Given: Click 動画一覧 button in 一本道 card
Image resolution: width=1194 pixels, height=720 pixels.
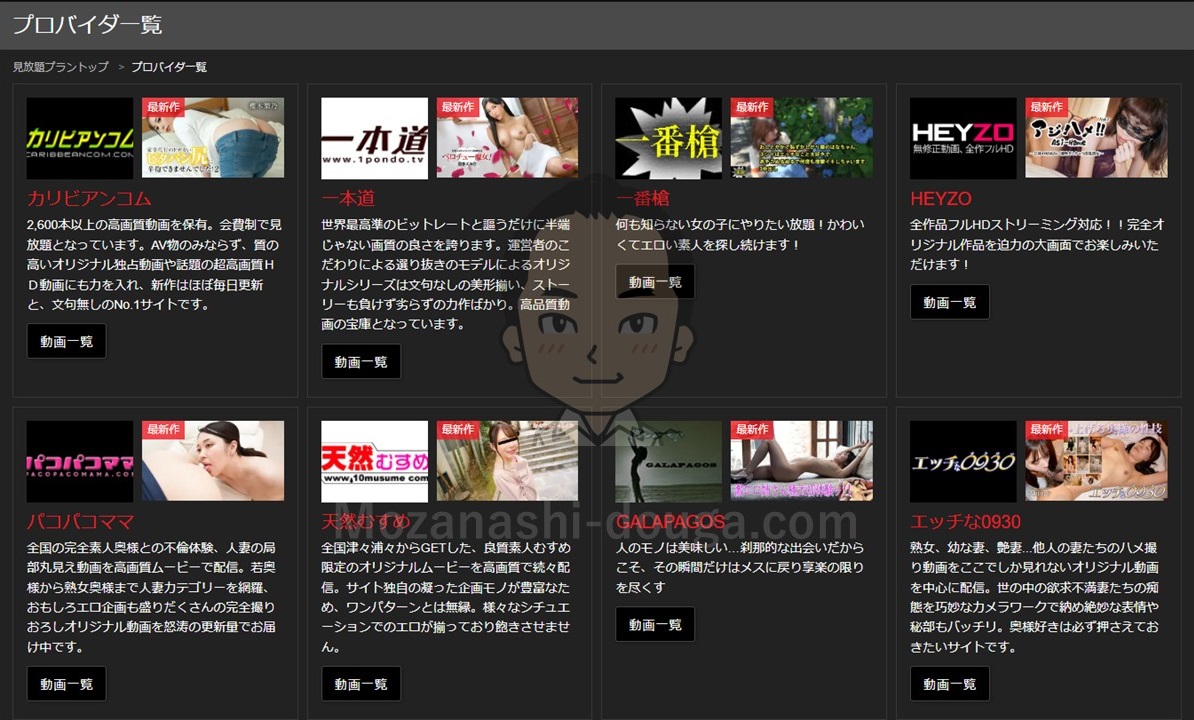Looking at the screenshot, I should [361, 362].
